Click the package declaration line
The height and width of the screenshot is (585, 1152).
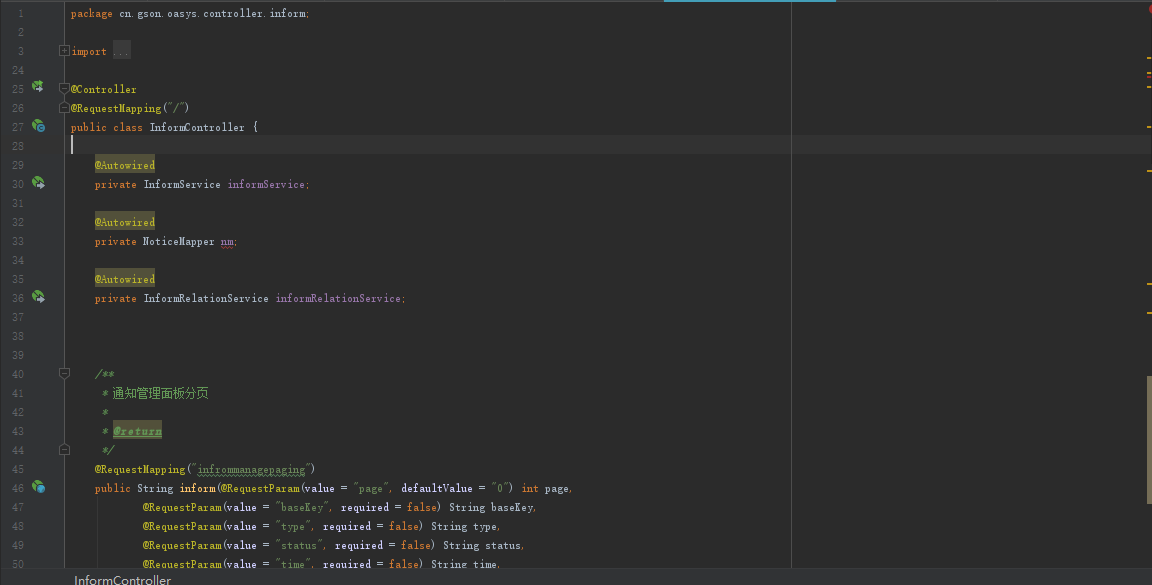tap(190, 13)
